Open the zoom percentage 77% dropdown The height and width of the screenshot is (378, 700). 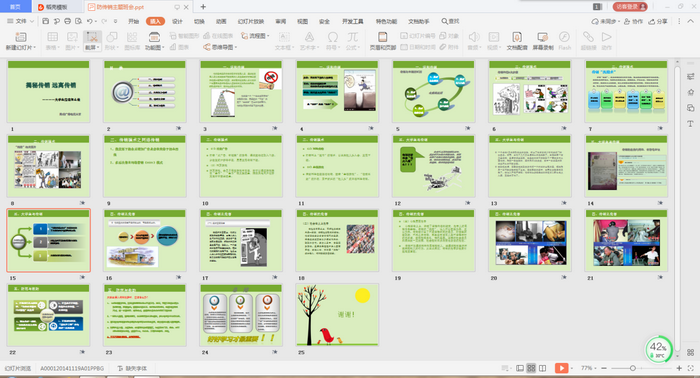[x=589, y=368]
